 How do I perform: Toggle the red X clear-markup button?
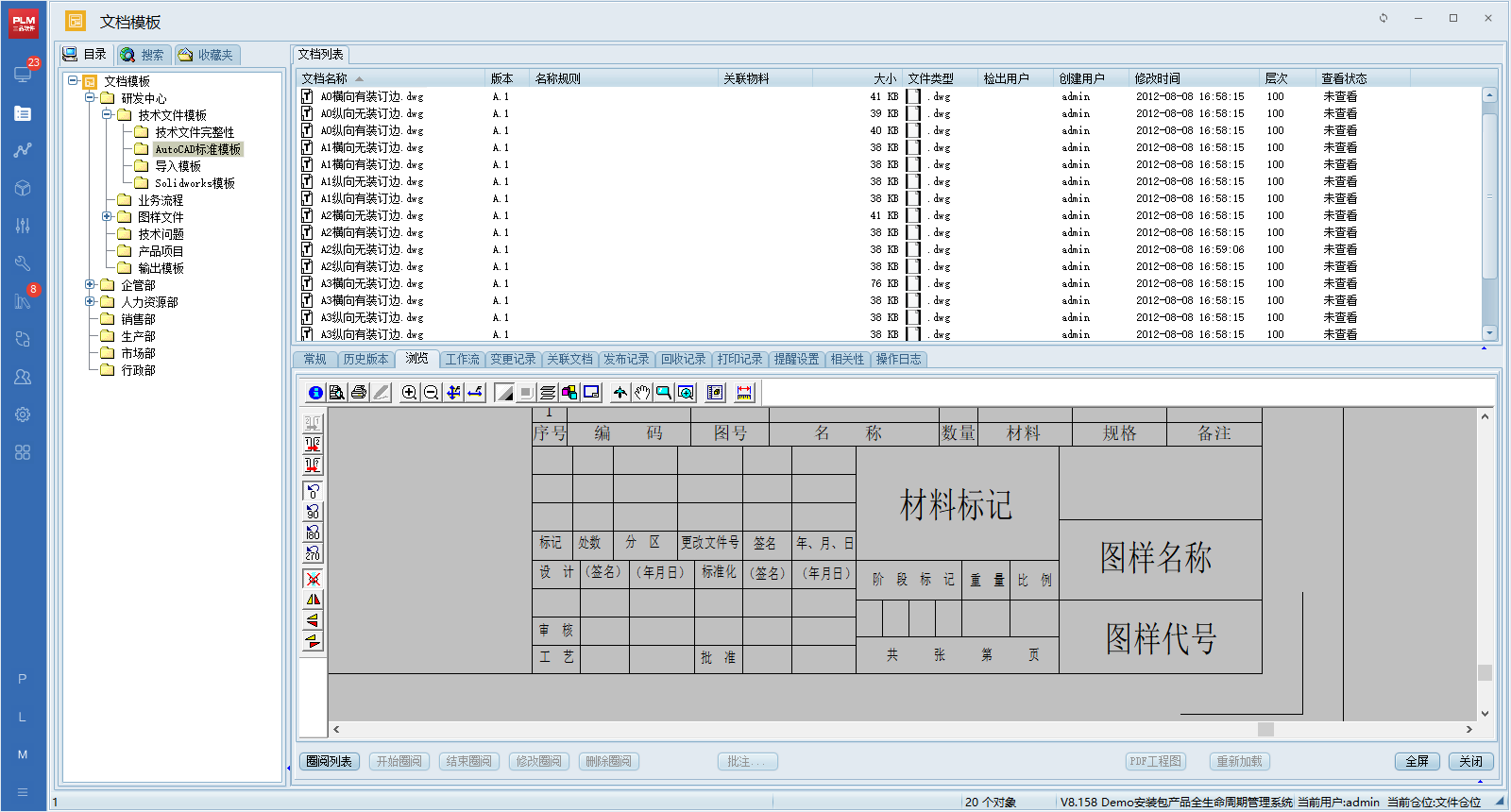coord(313,579)
